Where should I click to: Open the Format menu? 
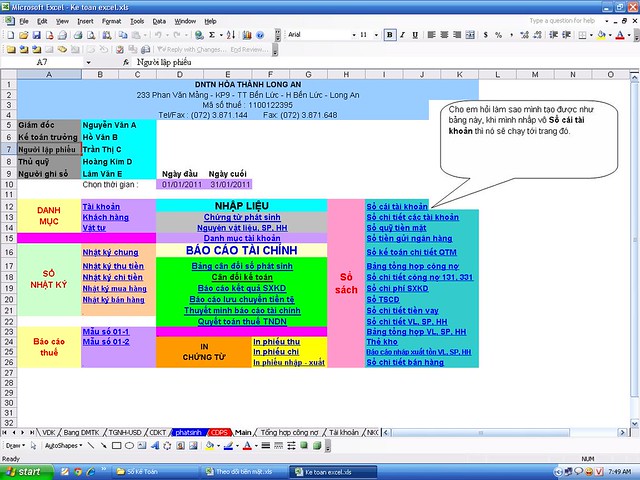click(111, 20)
